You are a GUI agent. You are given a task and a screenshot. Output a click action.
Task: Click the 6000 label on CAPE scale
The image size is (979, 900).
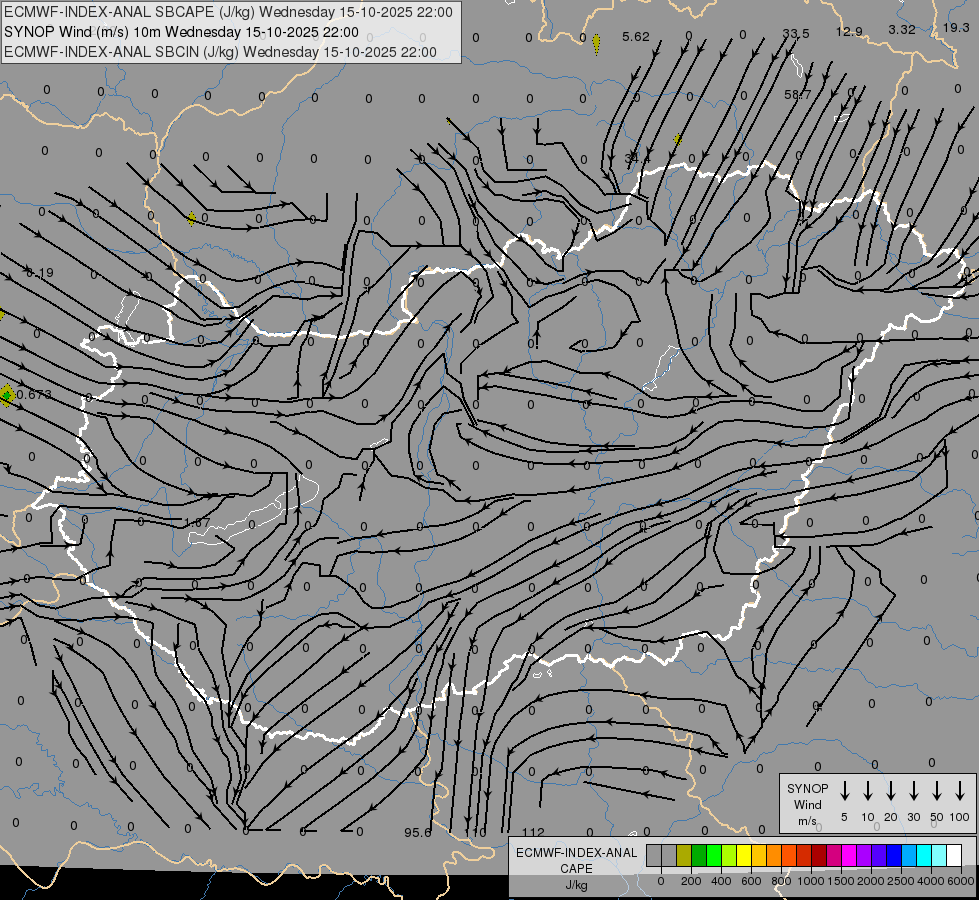(960, 881)
